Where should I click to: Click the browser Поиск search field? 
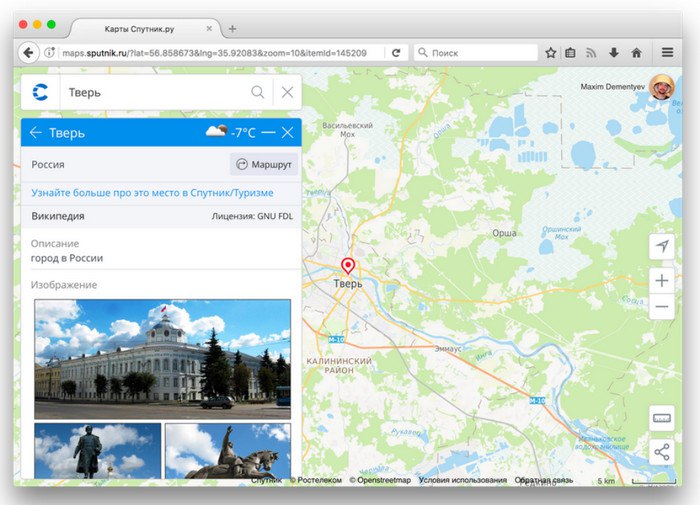(476, 53)
